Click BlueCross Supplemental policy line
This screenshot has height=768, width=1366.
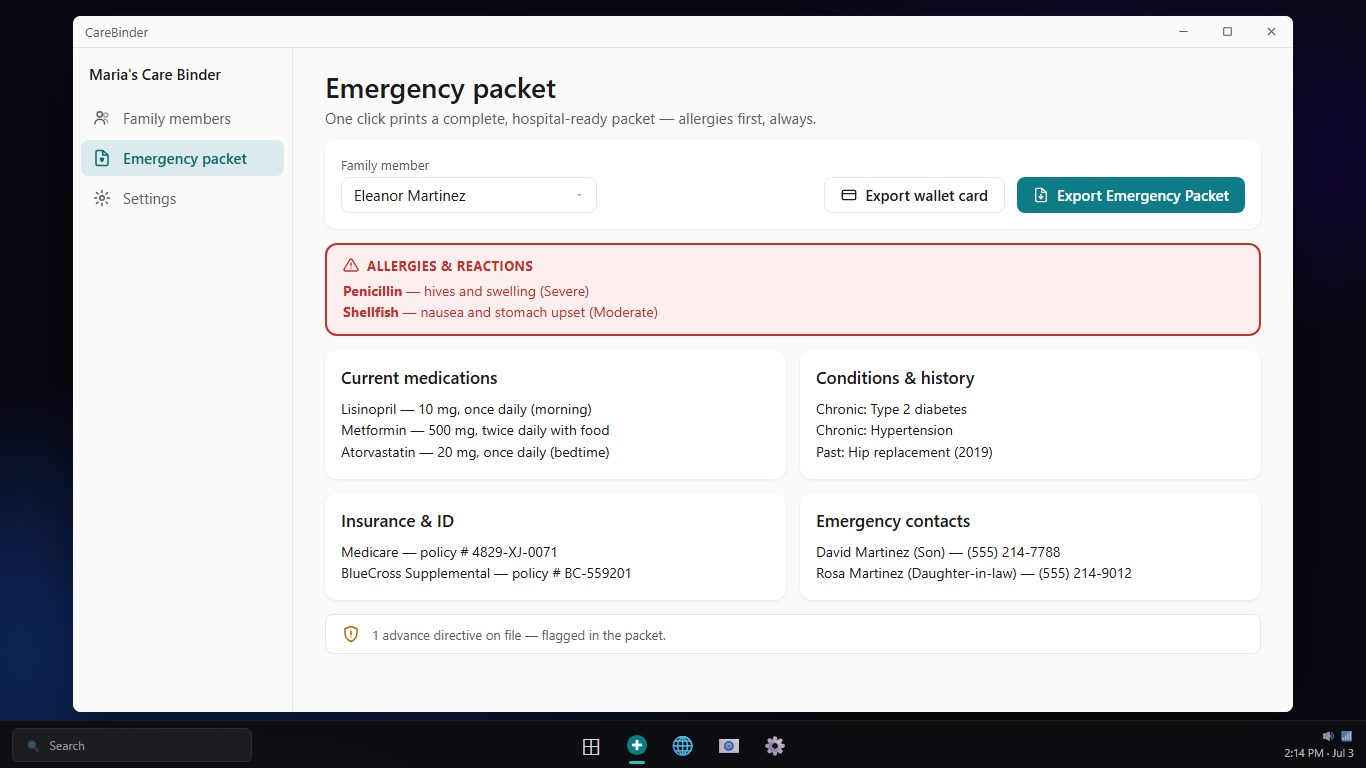tap(486, 573)
